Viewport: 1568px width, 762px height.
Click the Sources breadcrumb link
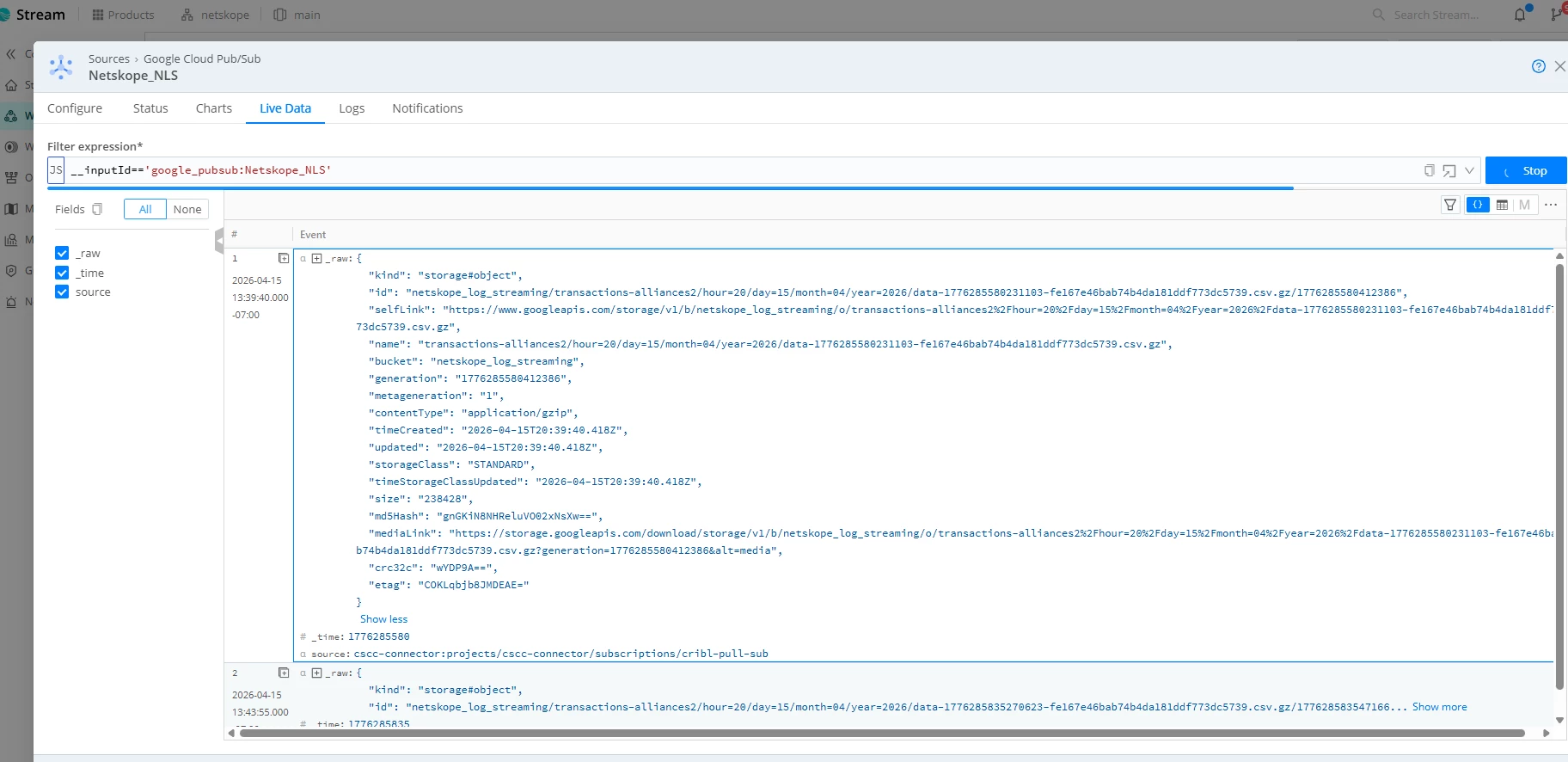point(109,58)
